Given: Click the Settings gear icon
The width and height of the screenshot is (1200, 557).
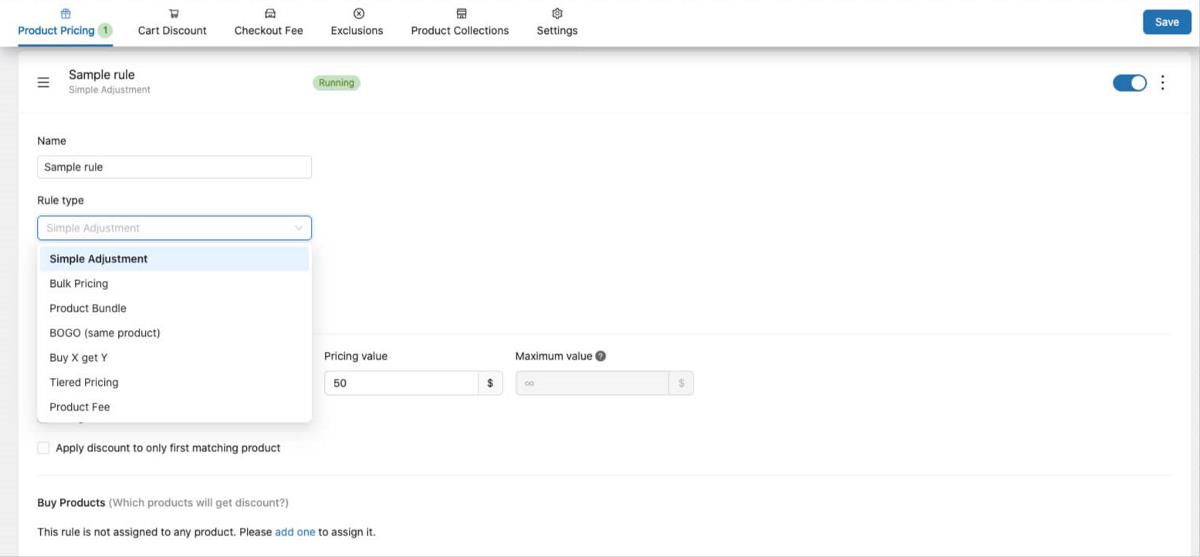Looking at the screenshot, I should pos(557,14).
